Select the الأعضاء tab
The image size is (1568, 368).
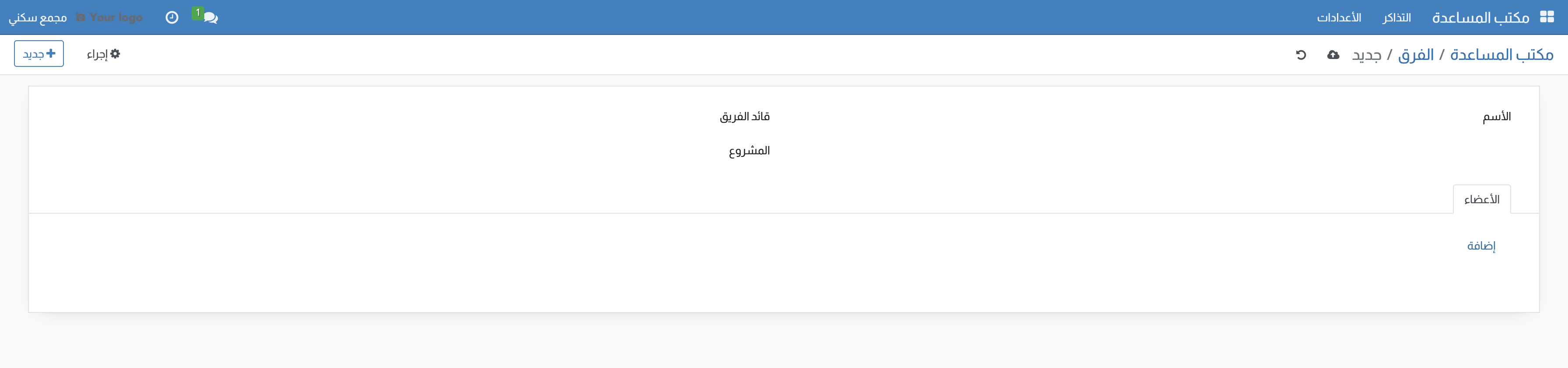[1481, 199]
